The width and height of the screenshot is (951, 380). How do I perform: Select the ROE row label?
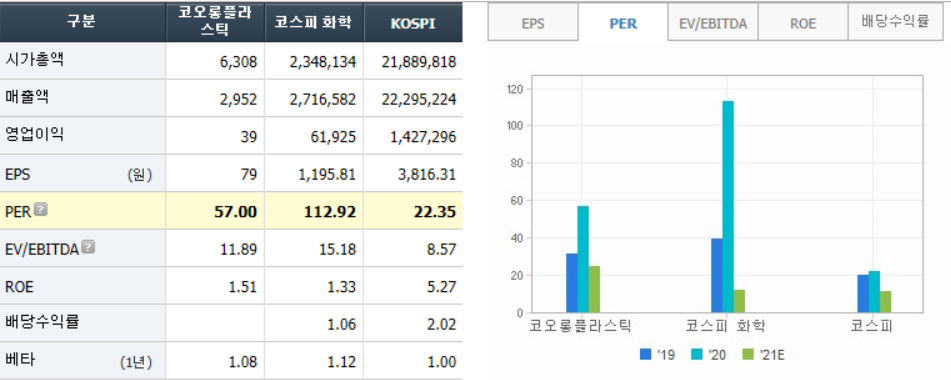coord(19,287)
